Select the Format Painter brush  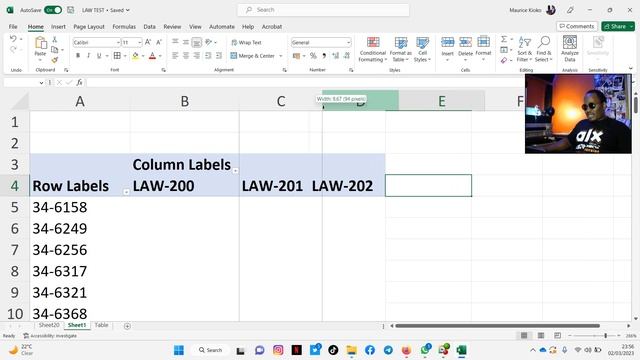coord(54,60)
